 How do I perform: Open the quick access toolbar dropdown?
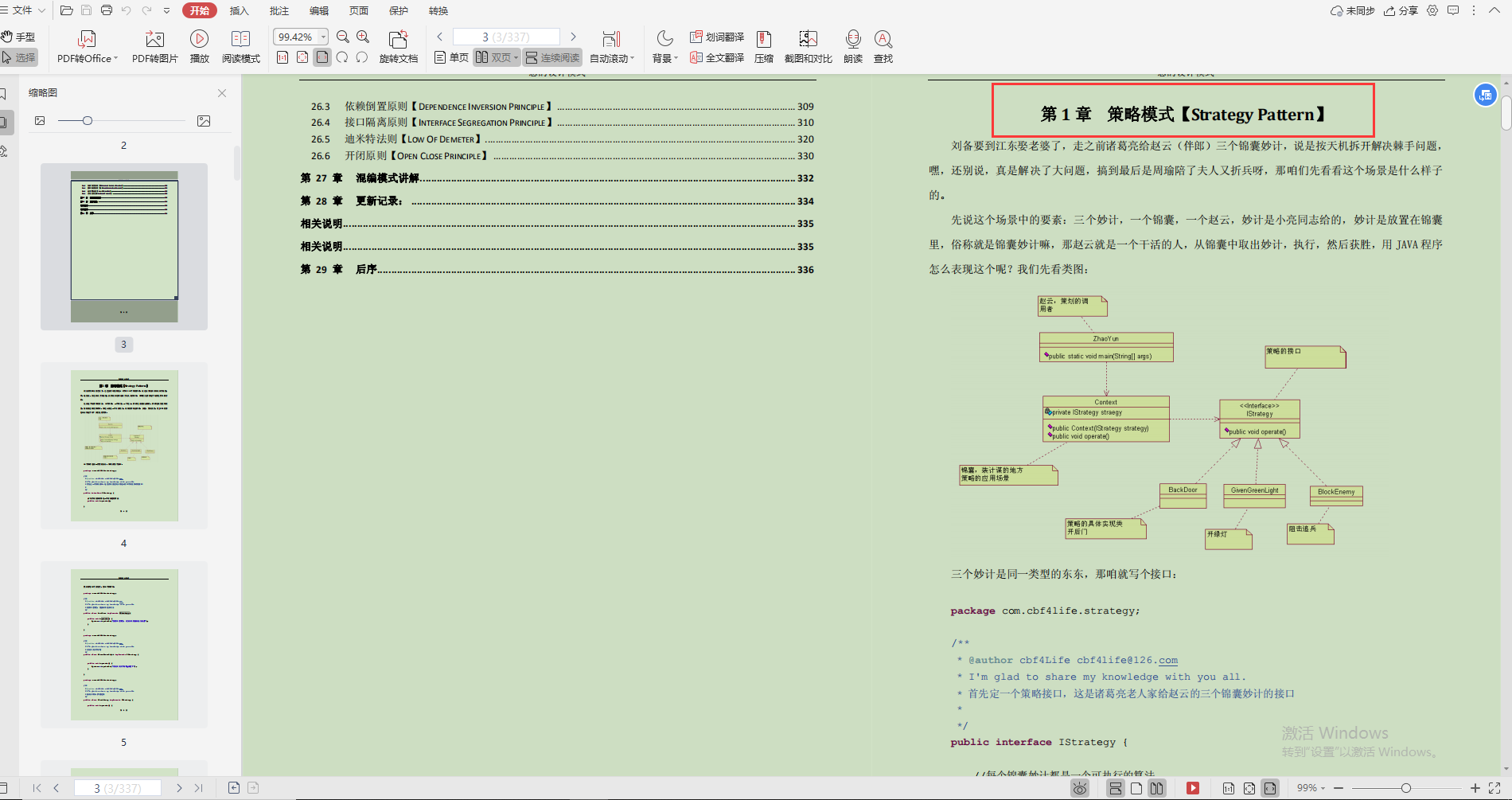click(166, 10)
